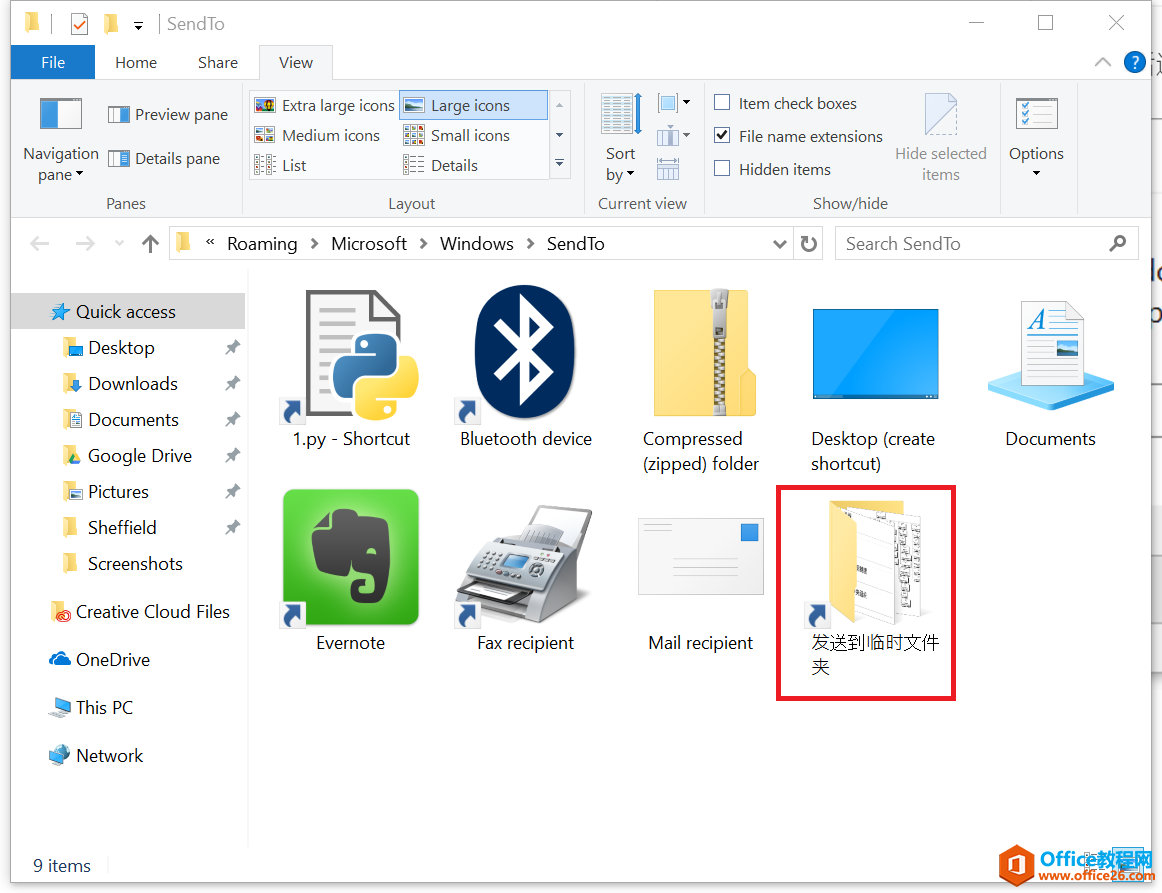This screenshot has width=1162, height=893.
Task: Go back with the Back arrow
Action: [40, 243]
